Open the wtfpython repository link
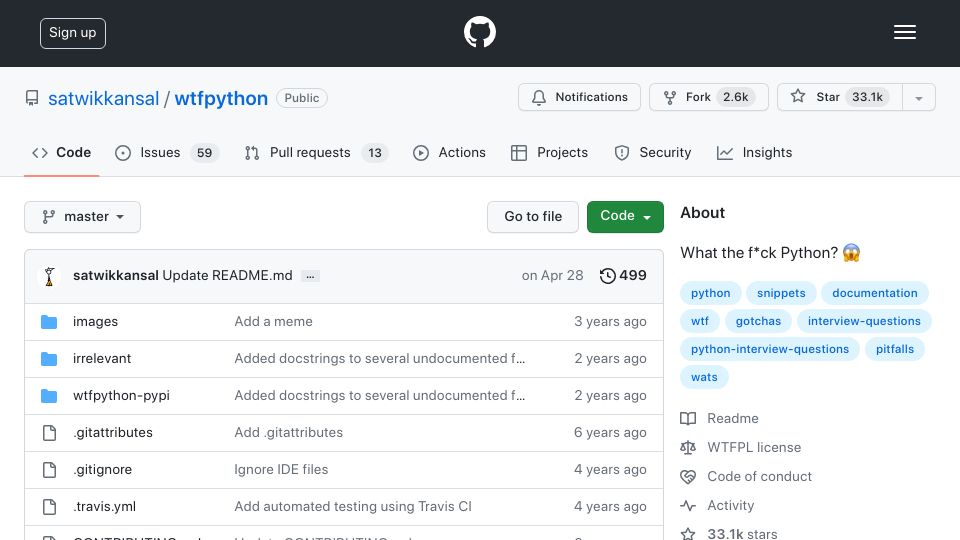 coord(221,99)
